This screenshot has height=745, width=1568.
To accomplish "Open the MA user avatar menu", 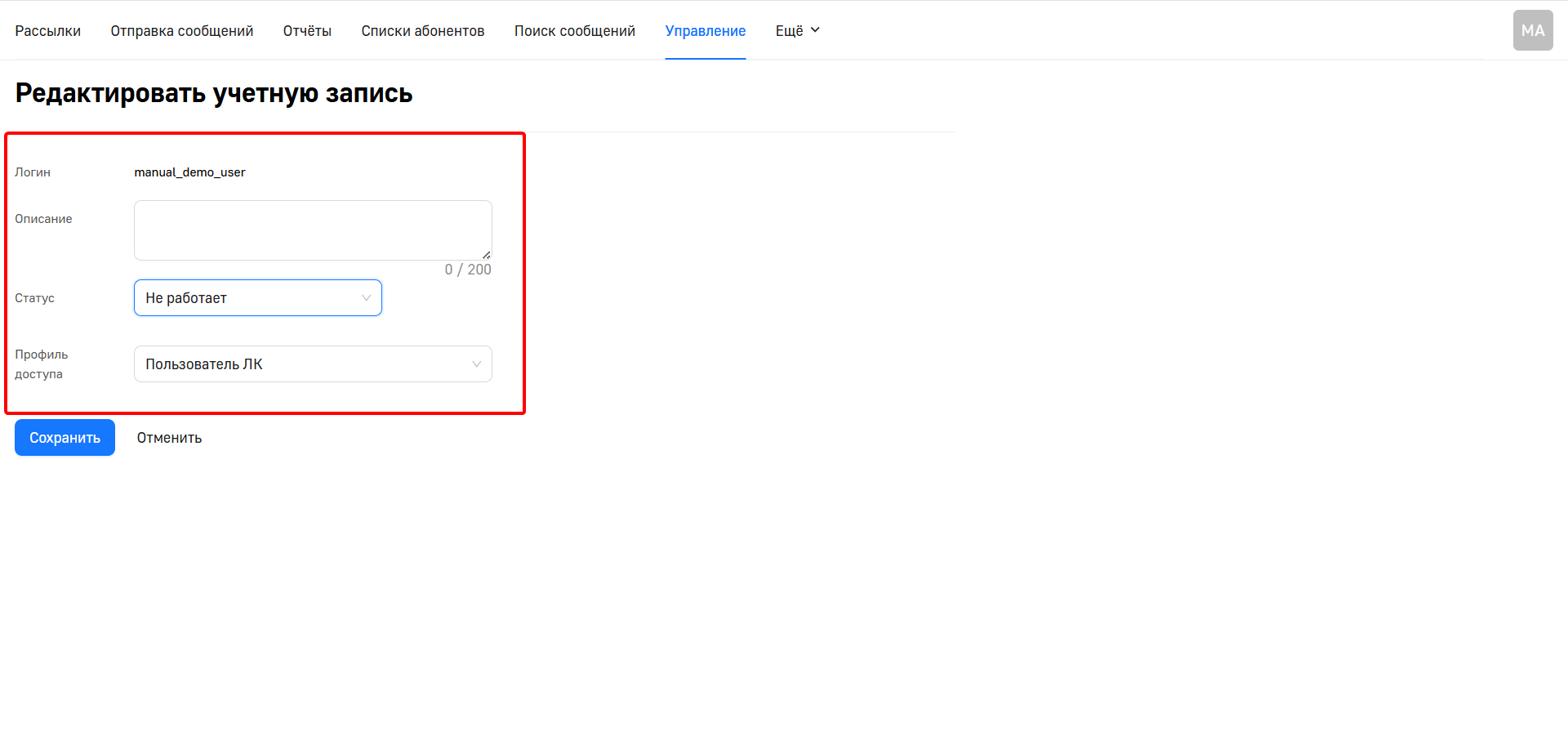I will pyautogui.click(x=1532, y=30).
